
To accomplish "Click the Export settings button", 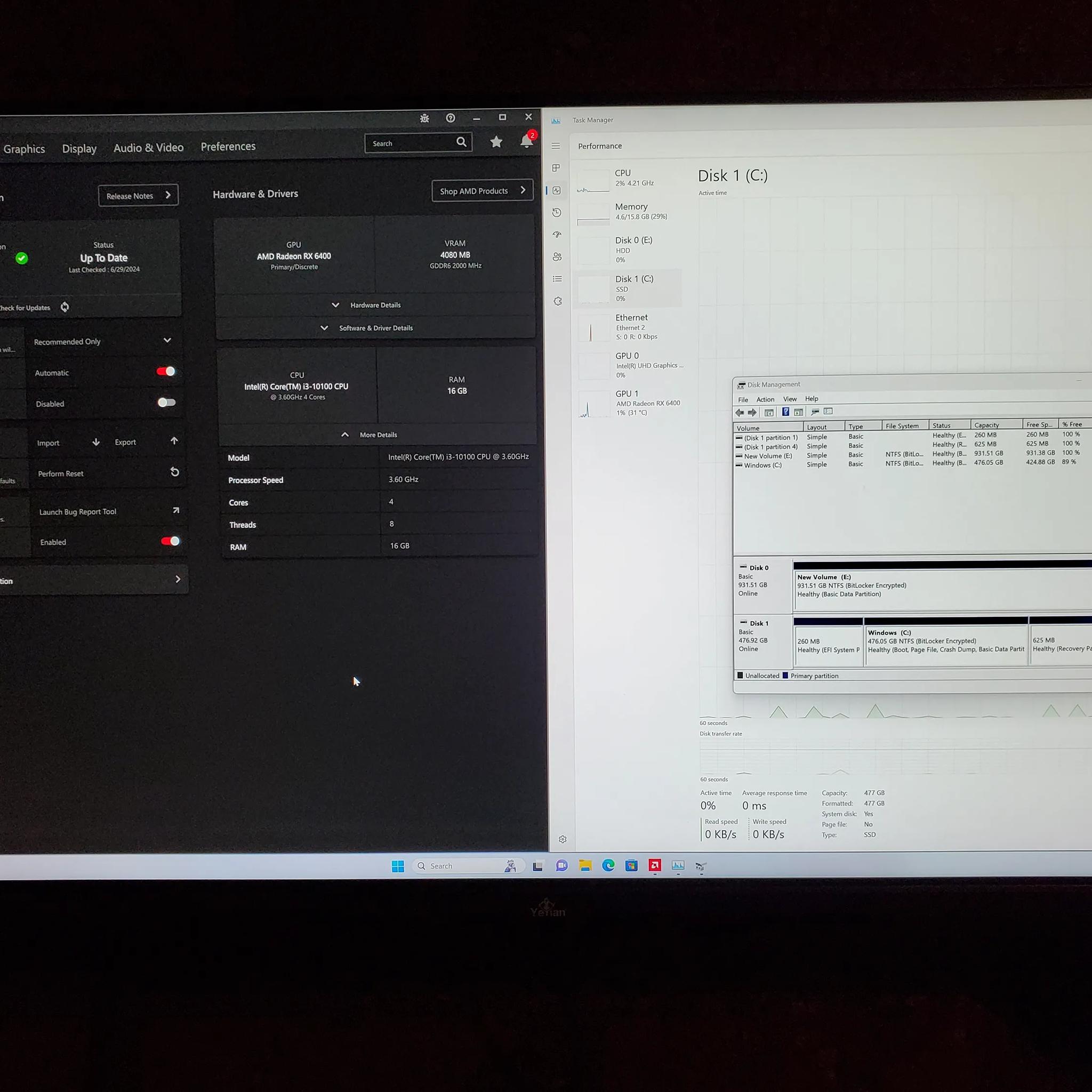I will pos(147,441).
